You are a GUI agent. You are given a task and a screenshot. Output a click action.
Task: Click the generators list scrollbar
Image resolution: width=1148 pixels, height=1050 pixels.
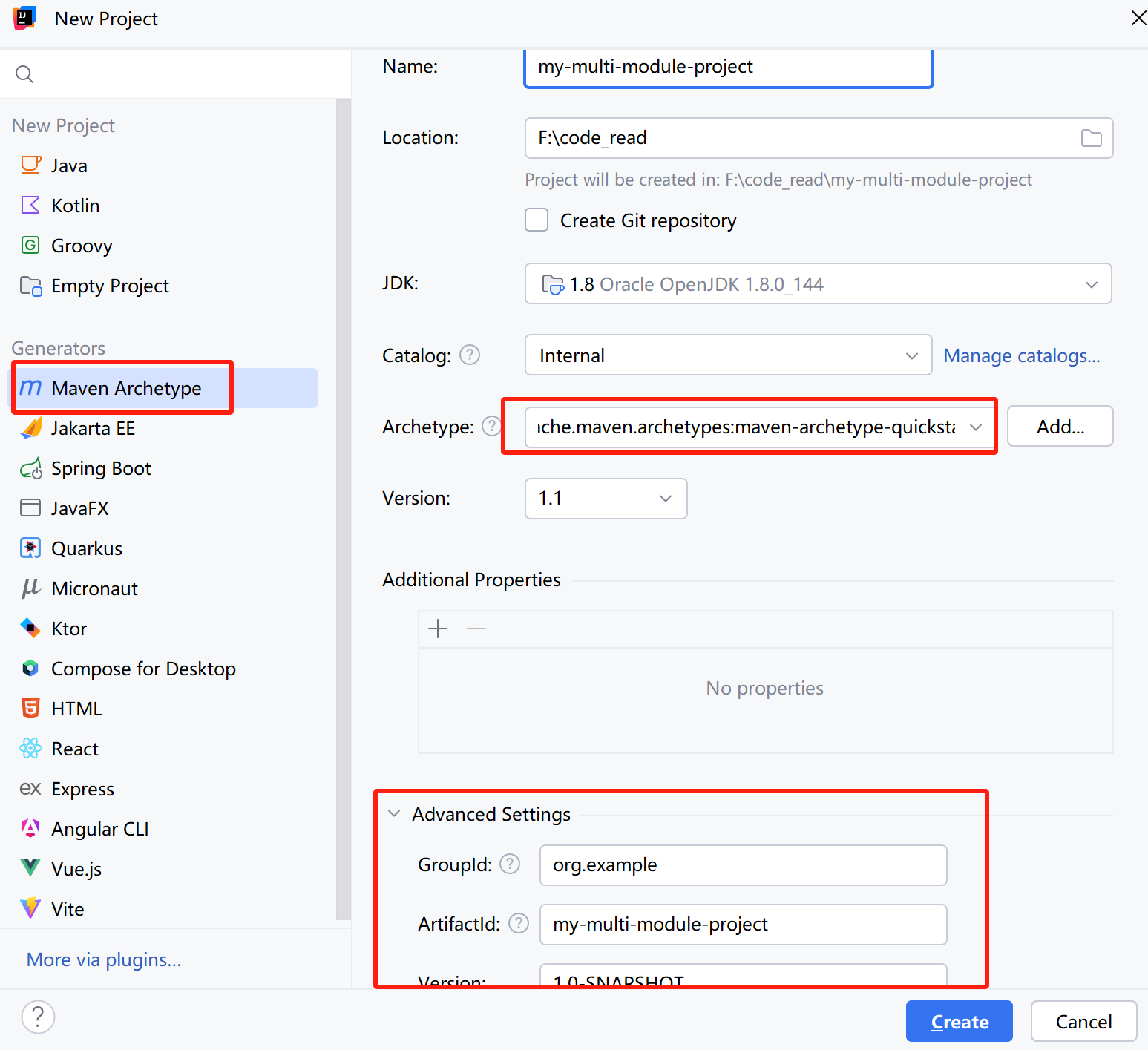pos(343,509)
